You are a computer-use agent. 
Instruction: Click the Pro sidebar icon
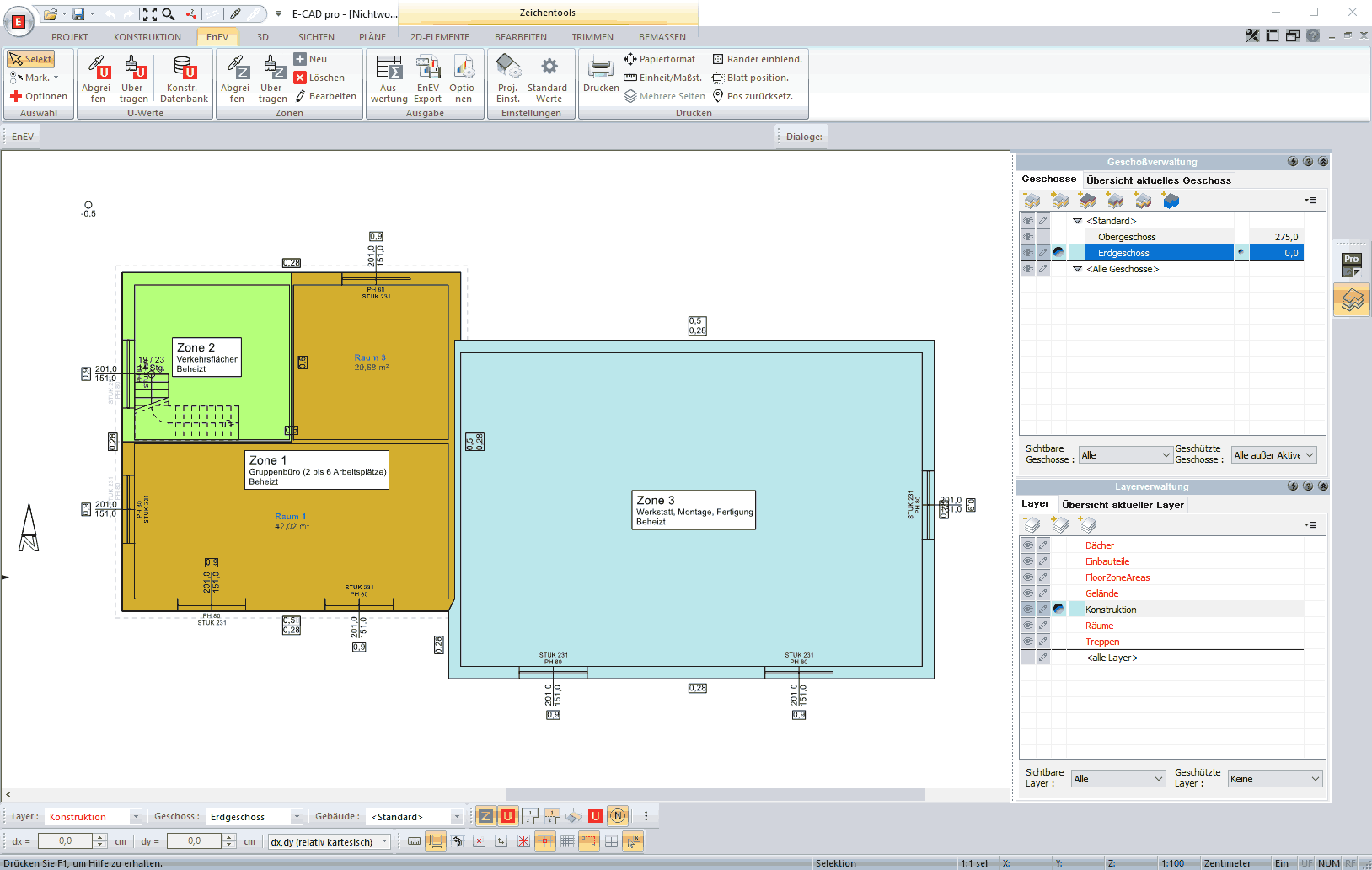pos(1352,264)
